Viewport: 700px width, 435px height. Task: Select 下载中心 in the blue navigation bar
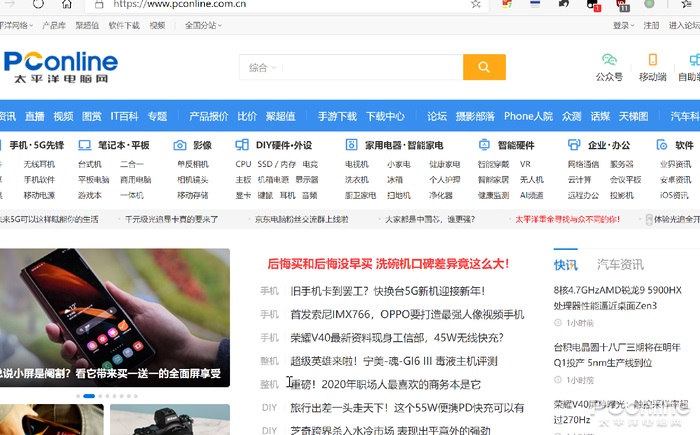385,116
